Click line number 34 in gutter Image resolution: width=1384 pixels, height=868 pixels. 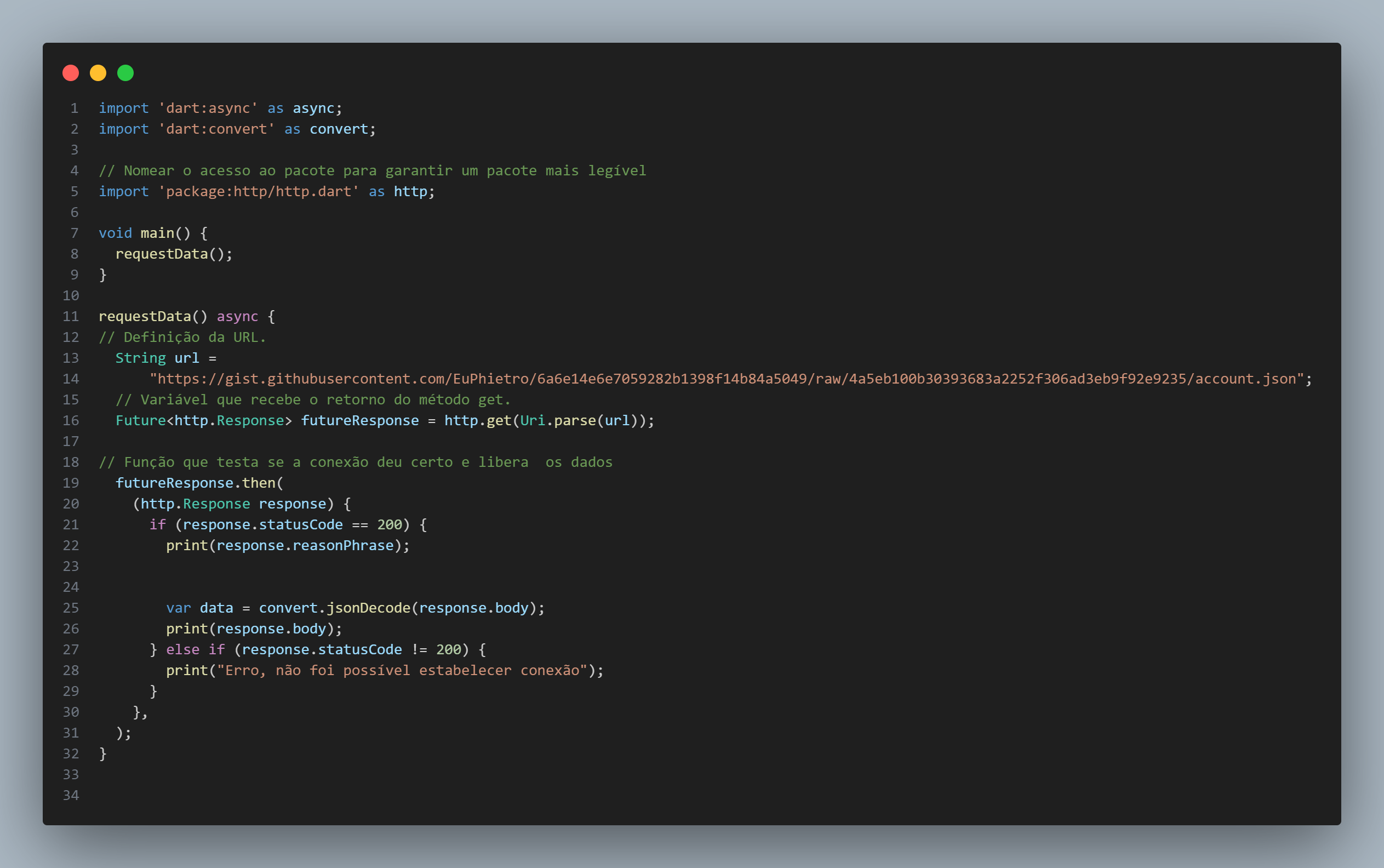click(x=71, y=795)
